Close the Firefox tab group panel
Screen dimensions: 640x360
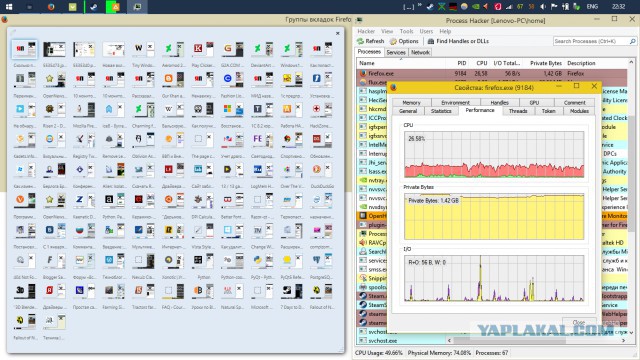pyautogui.click(x=337, y=33)
